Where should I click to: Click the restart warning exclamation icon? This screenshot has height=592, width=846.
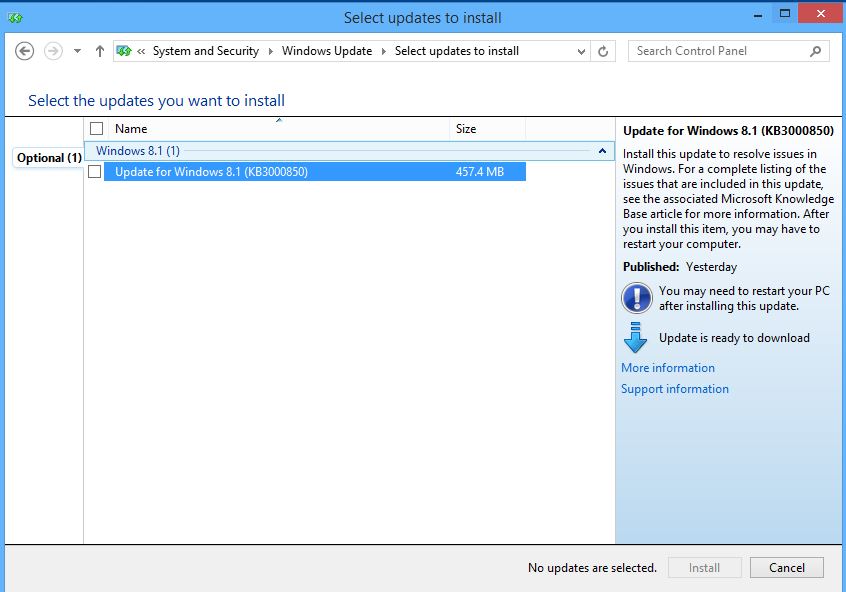point(637,298)
